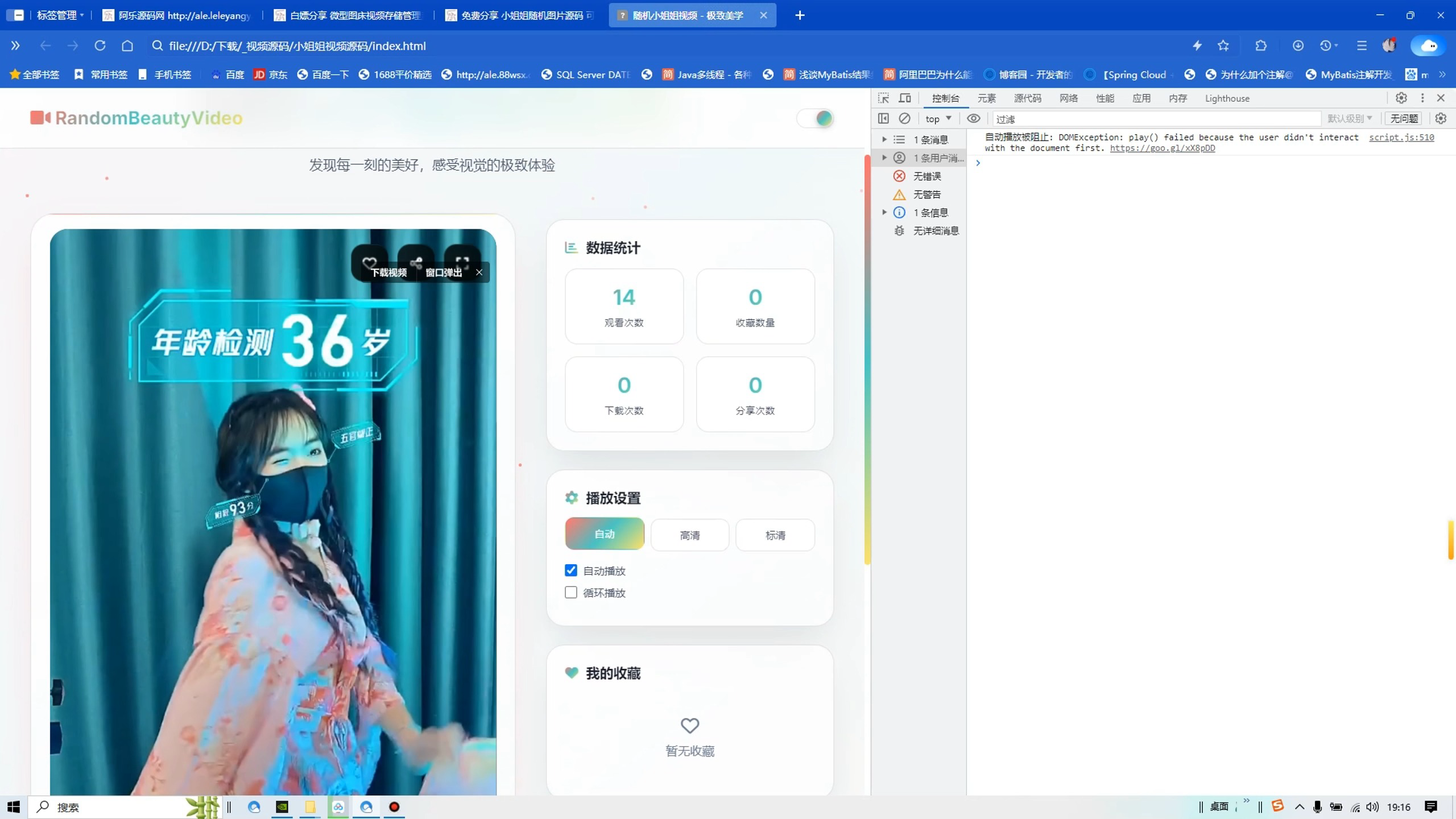Open the top context dropdown in console
This screenshot has width=1456, height=819.
coord(938,118)
